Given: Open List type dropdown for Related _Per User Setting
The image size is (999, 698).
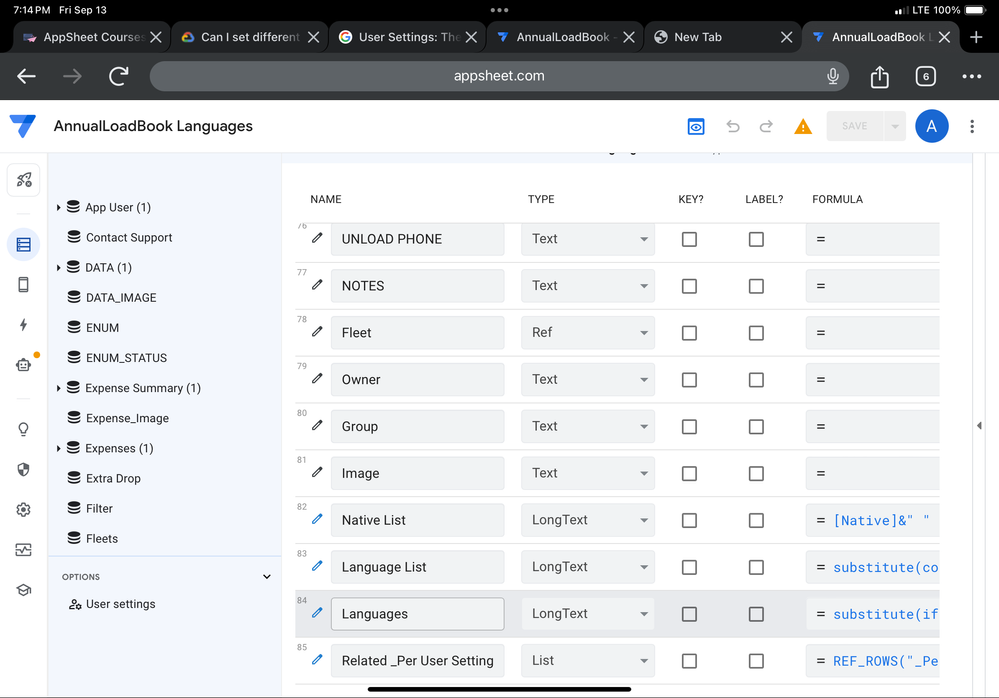Looking at the screenshot, I should click(587, 660).
